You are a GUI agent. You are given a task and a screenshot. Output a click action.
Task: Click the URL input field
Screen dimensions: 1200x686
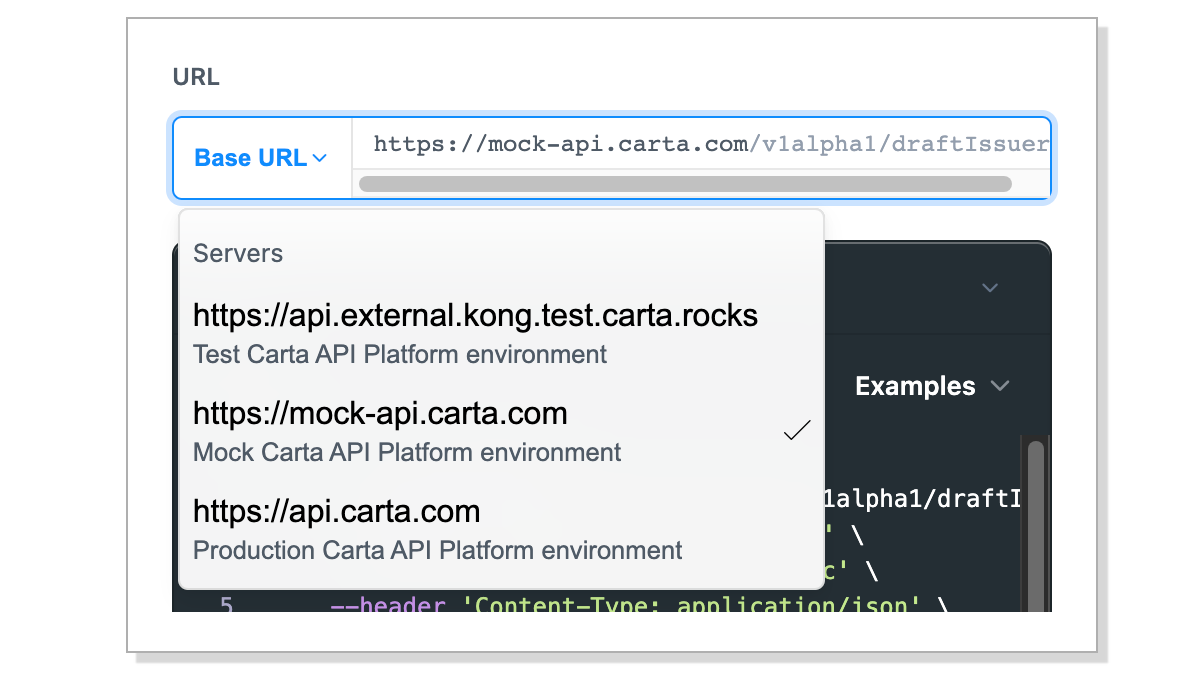click(701, 144)
